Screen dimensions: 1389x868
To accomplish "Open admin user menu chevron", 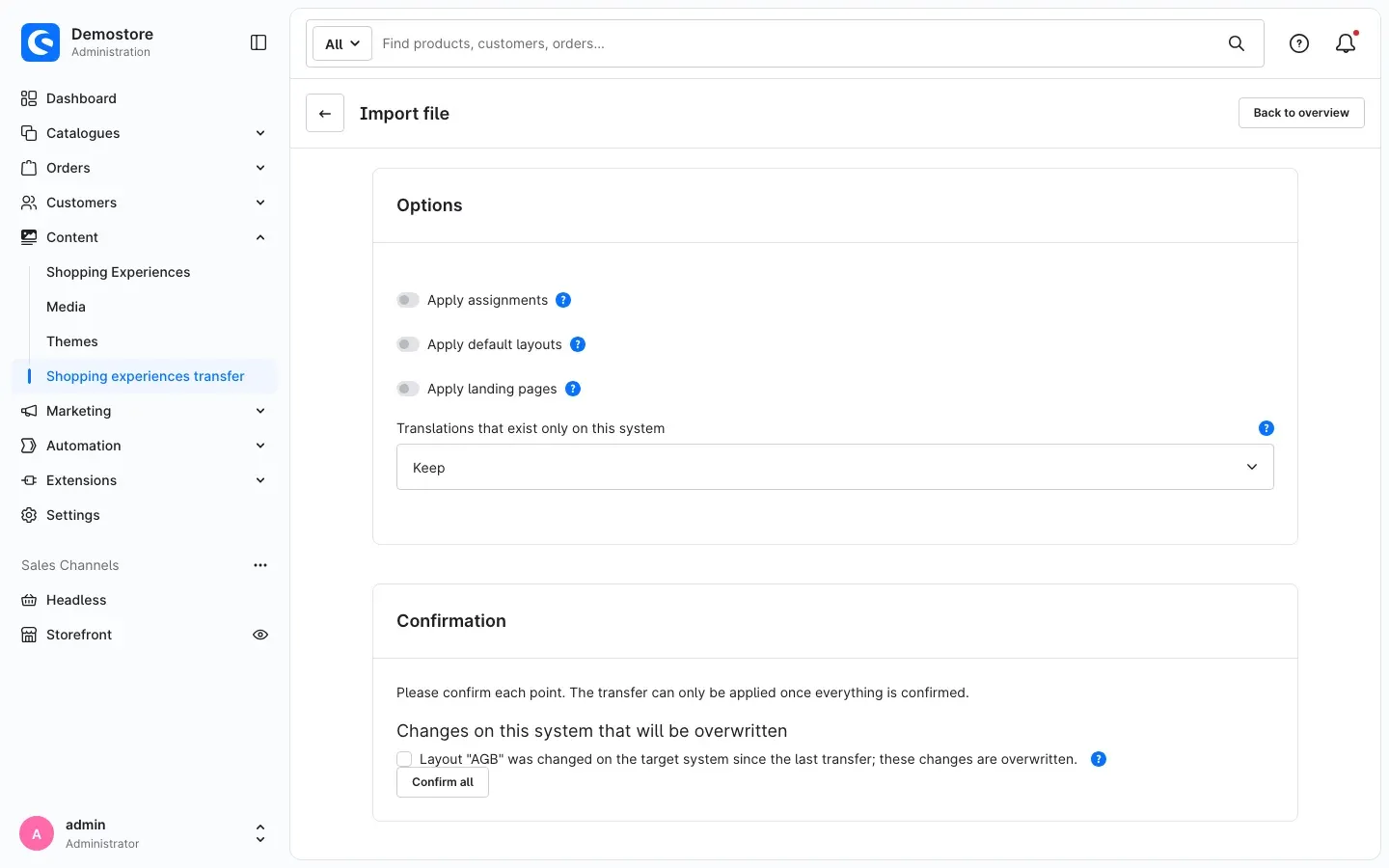I will [x=260, y=833].
